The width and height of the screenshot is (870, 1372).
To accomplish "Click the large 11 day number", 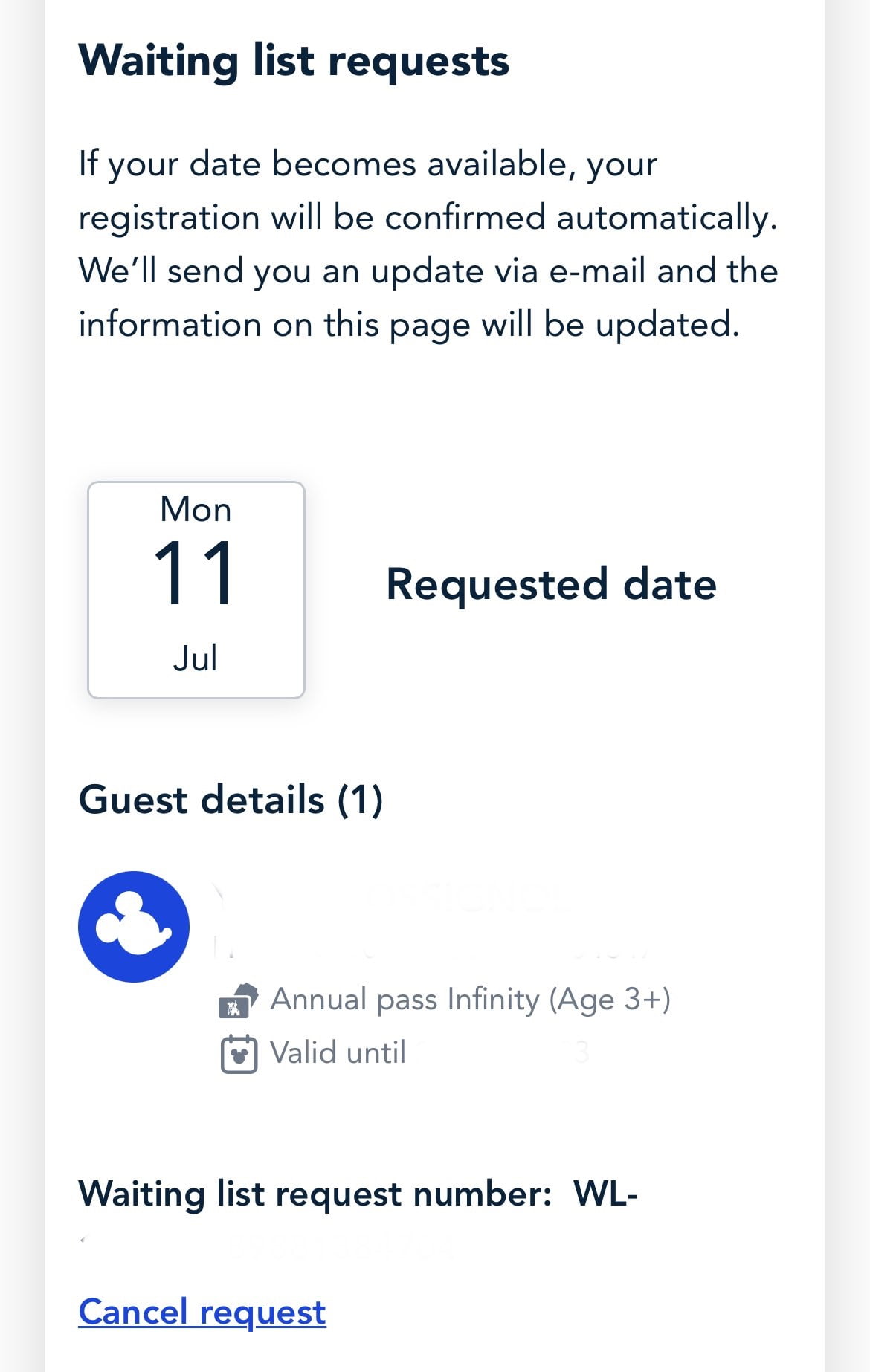I will pyautogui.click(x=195, y=573).
